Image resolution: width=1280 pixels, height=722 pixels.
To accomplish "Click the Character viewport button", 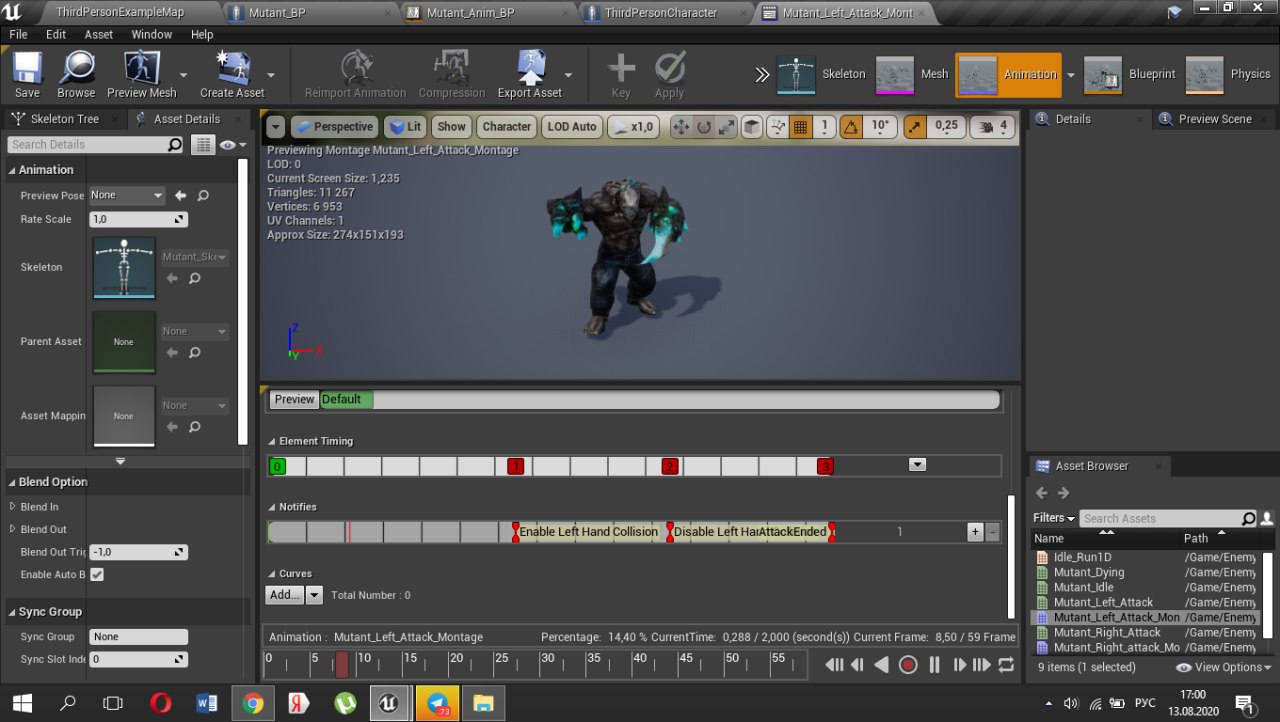I will click(507, 127).
